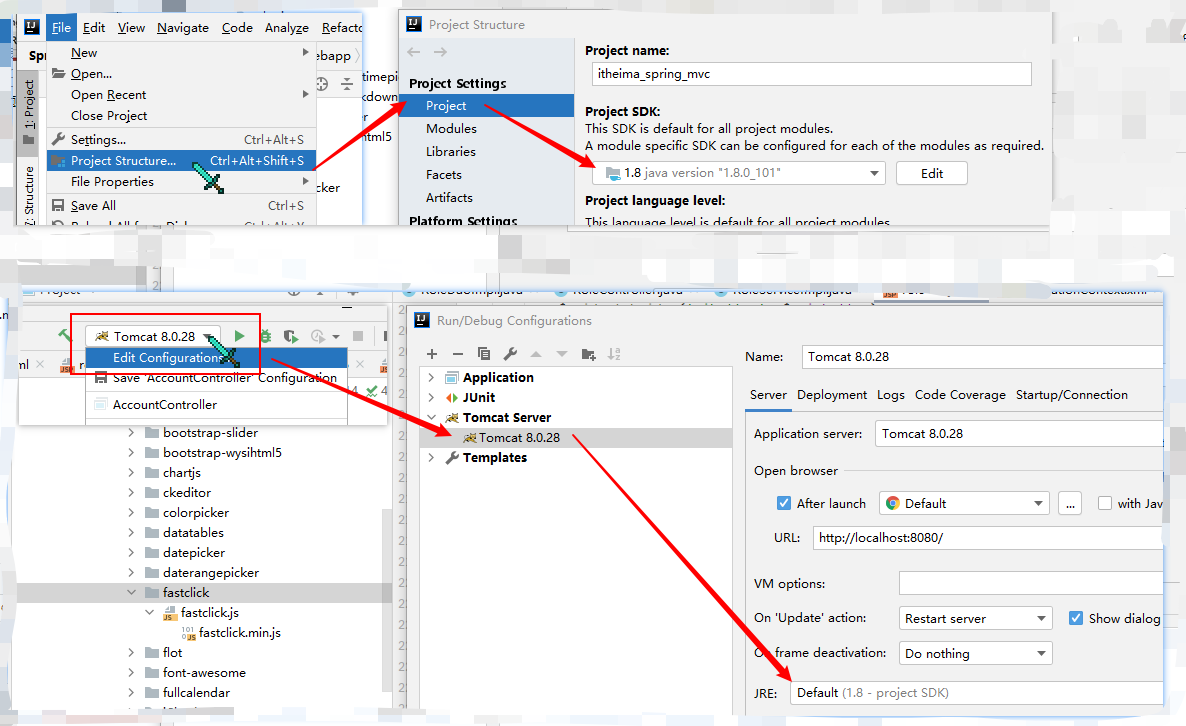Screen dimensions: 1186x726
Task: Open the On 'Update' action dropdown
Action: click(975, 619)
